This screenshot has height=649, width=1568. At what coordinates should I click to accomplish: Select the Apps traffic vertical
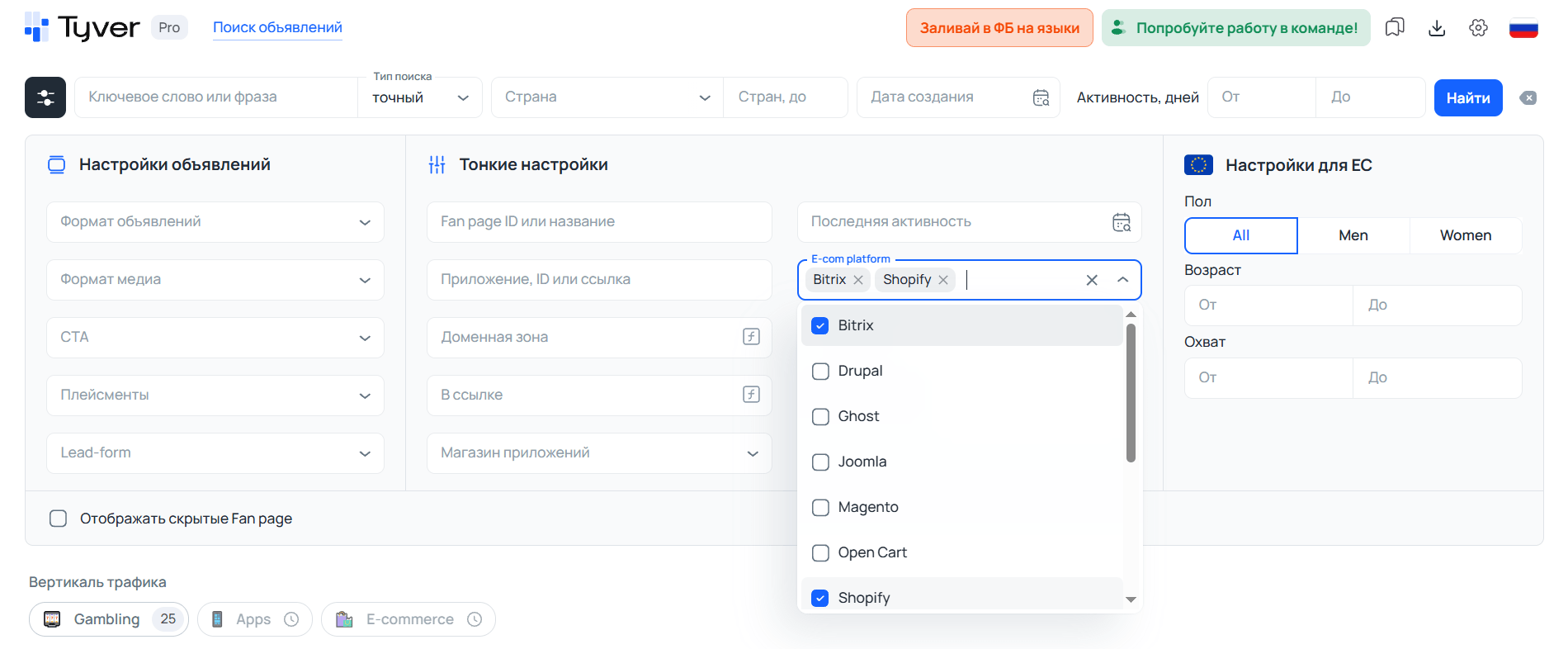[x=255, y=619]
